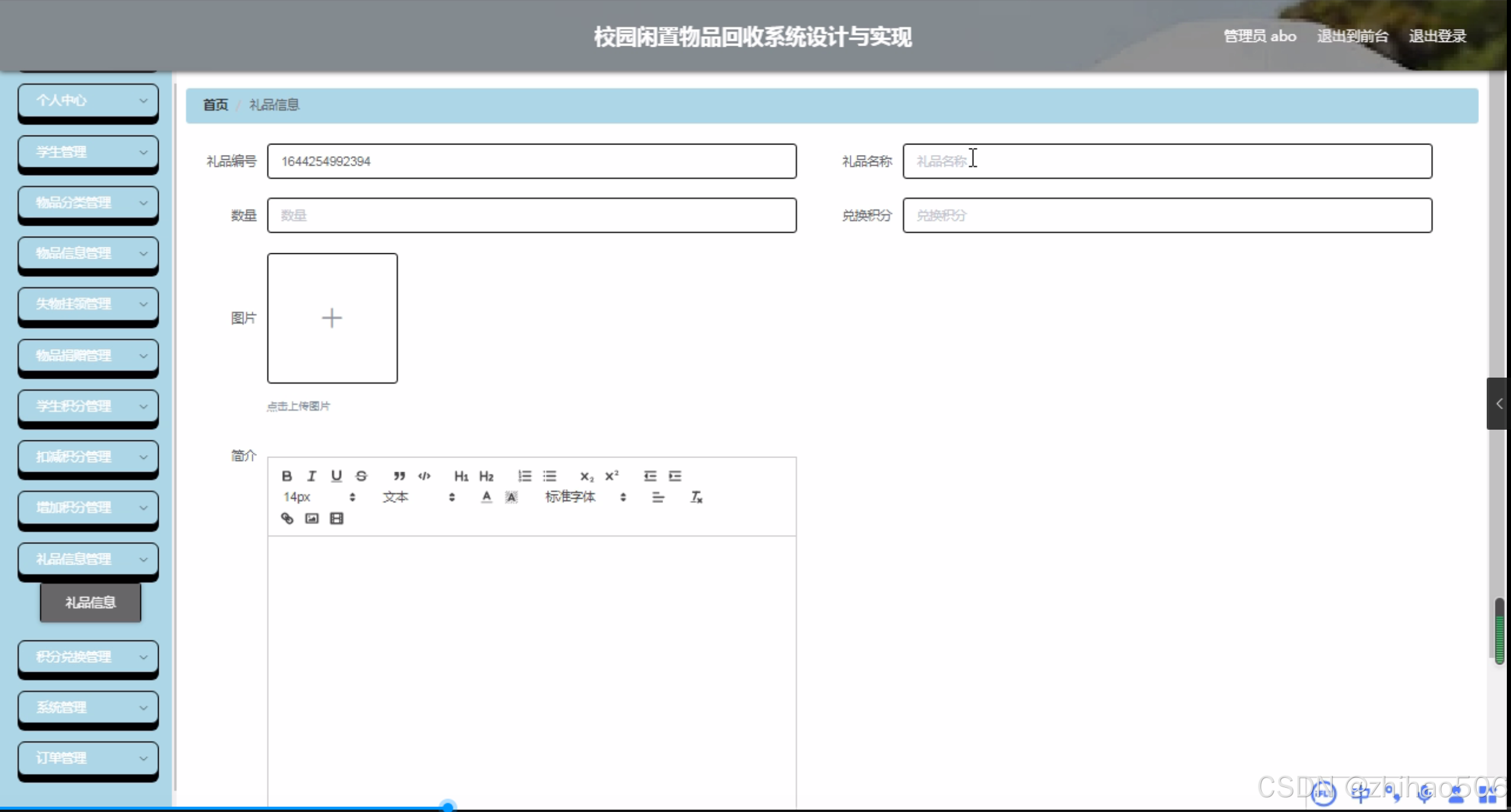Select the 礼品信息 submenu item

click(91, 602)
